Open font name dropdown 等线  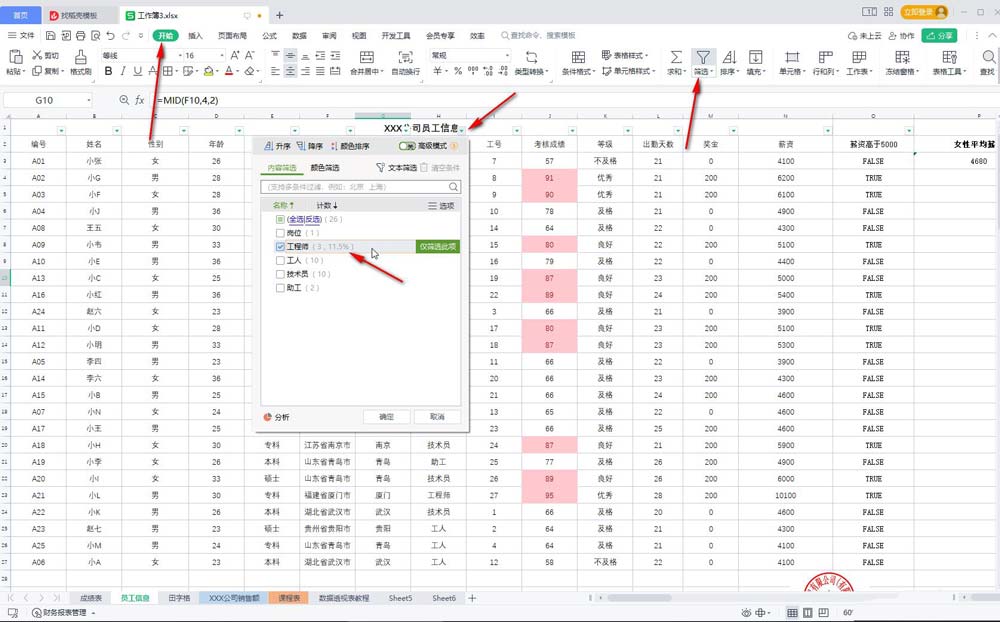[180, 56]
